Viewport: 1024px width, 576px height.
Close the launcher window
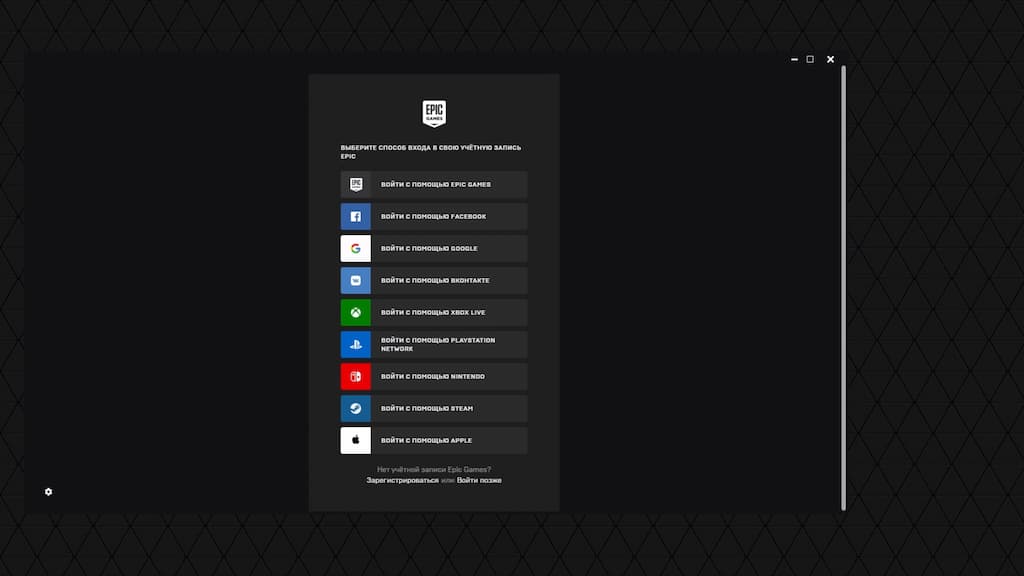830,59
